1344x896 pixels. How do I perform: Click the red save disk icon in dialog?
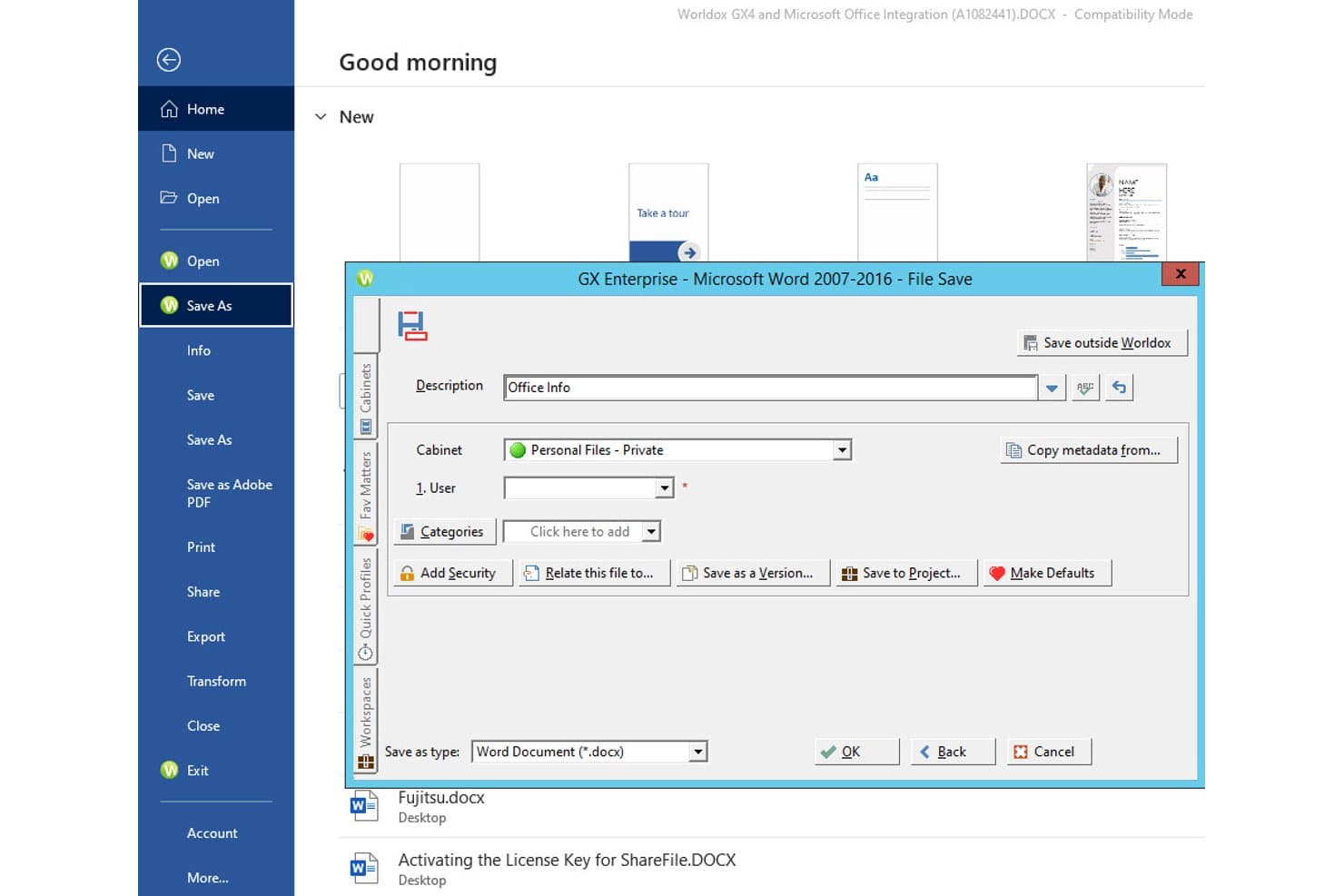[412, 326]
